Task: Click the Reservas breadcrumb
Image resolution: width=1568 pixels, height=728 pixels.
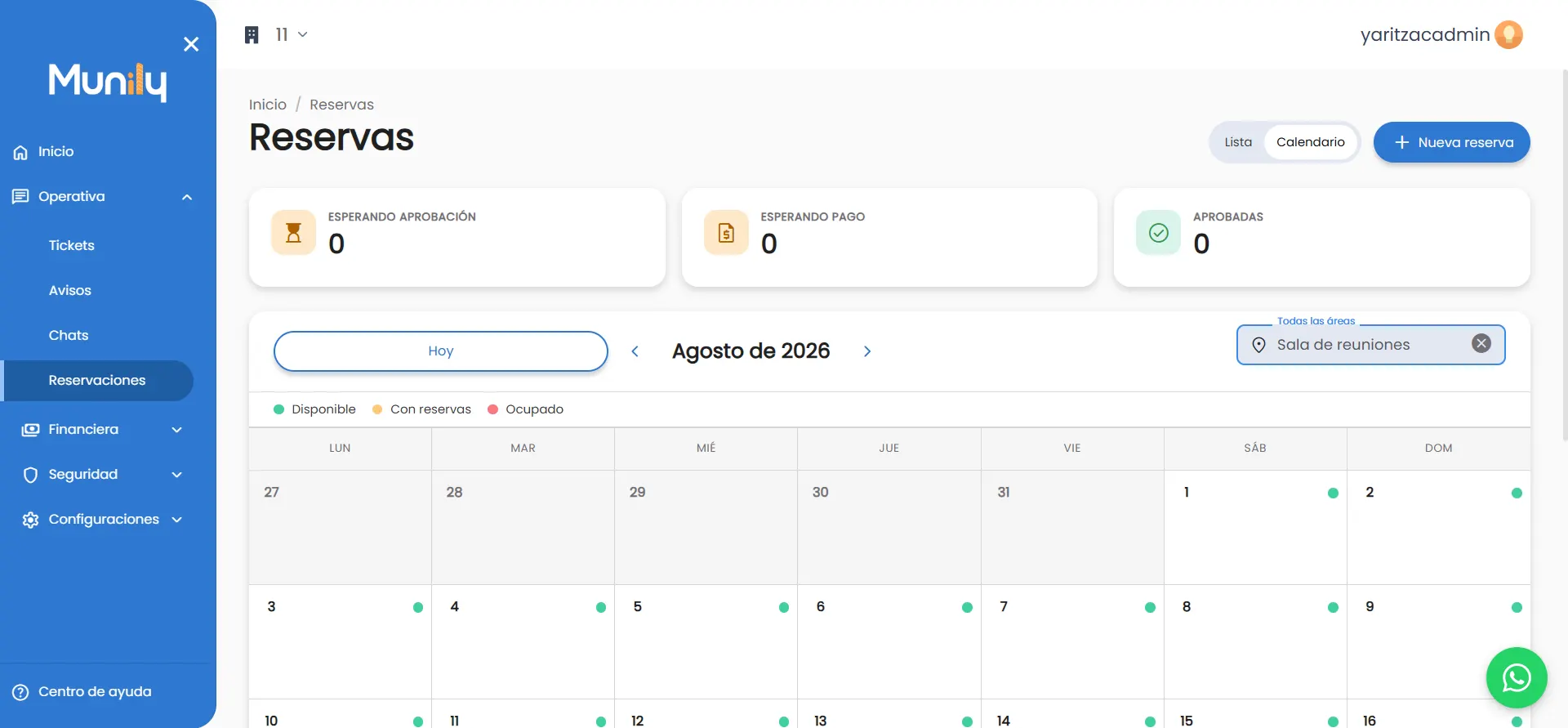Action: click(341, 105)
